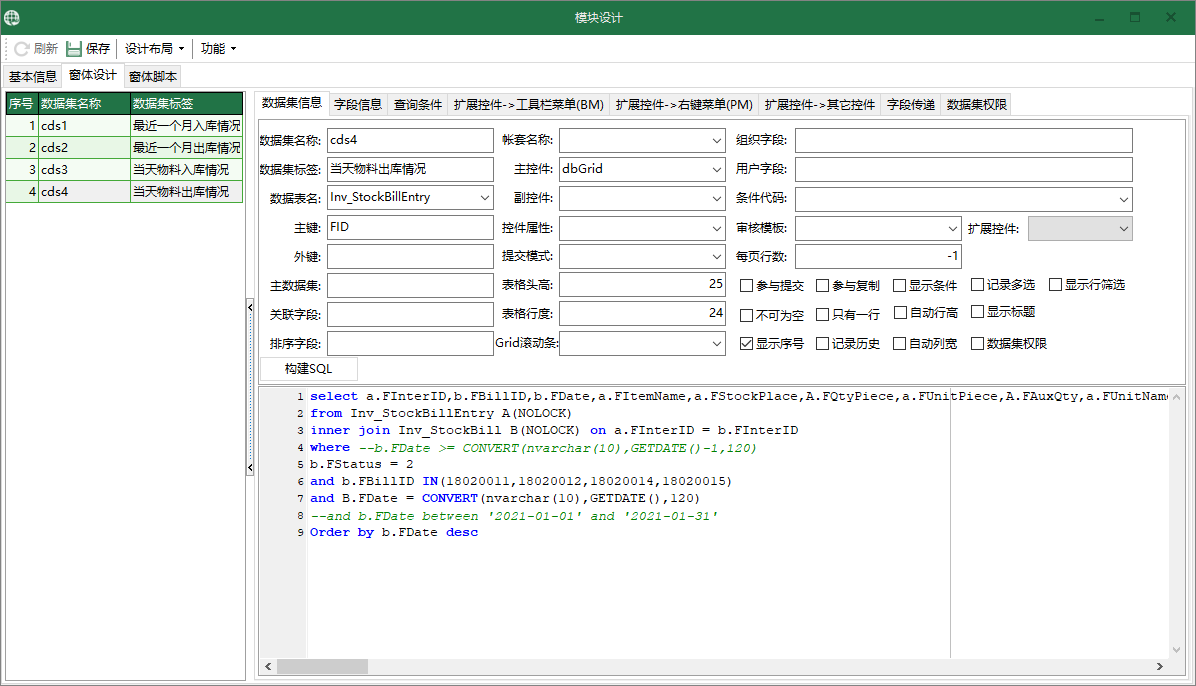Screen dimensions: 1196x686
Task: Click the 数据集标签 column header
Action: pos(186,104)
